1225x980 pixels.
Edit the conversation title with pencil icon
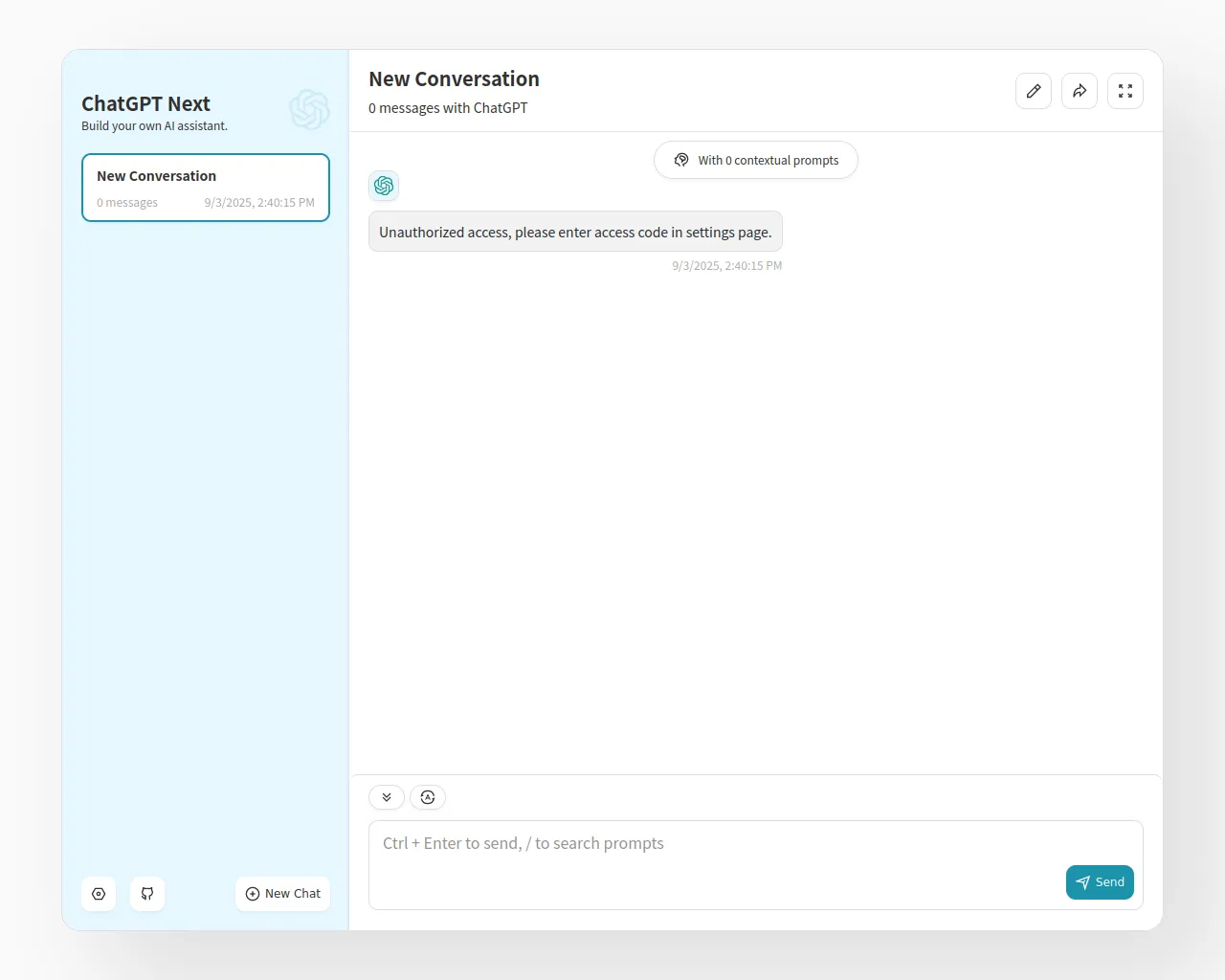(1034, 91)
